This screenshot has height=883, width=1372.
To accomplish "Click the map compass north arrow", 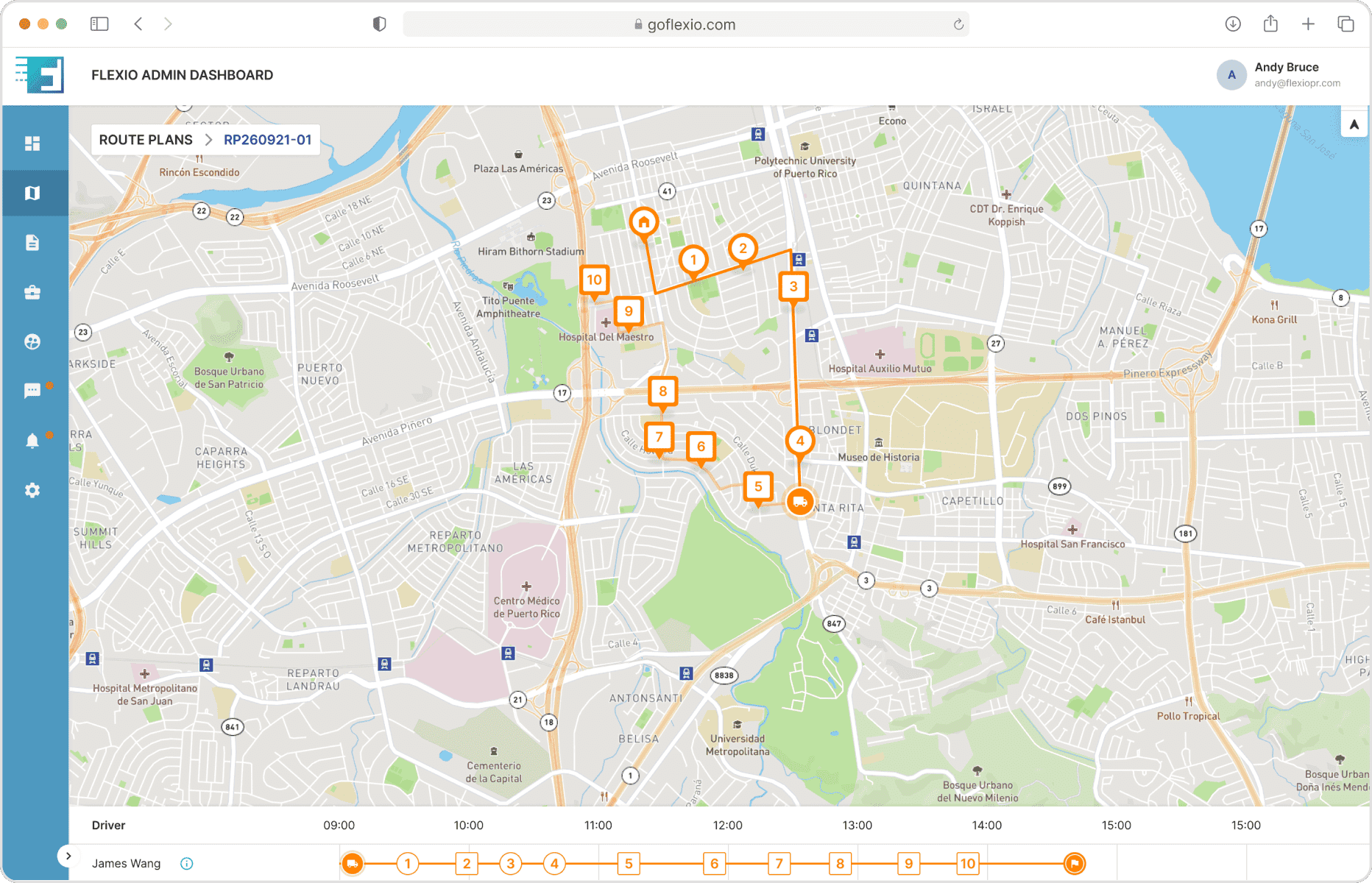I will pos(1354,124).
